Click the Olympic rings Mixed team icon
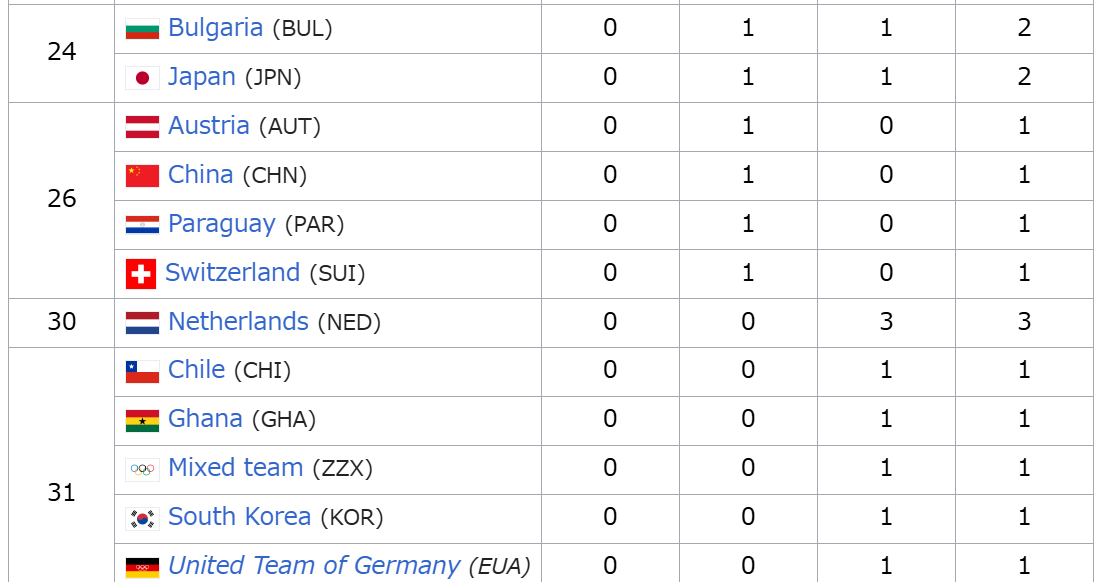 click(142, 469)
